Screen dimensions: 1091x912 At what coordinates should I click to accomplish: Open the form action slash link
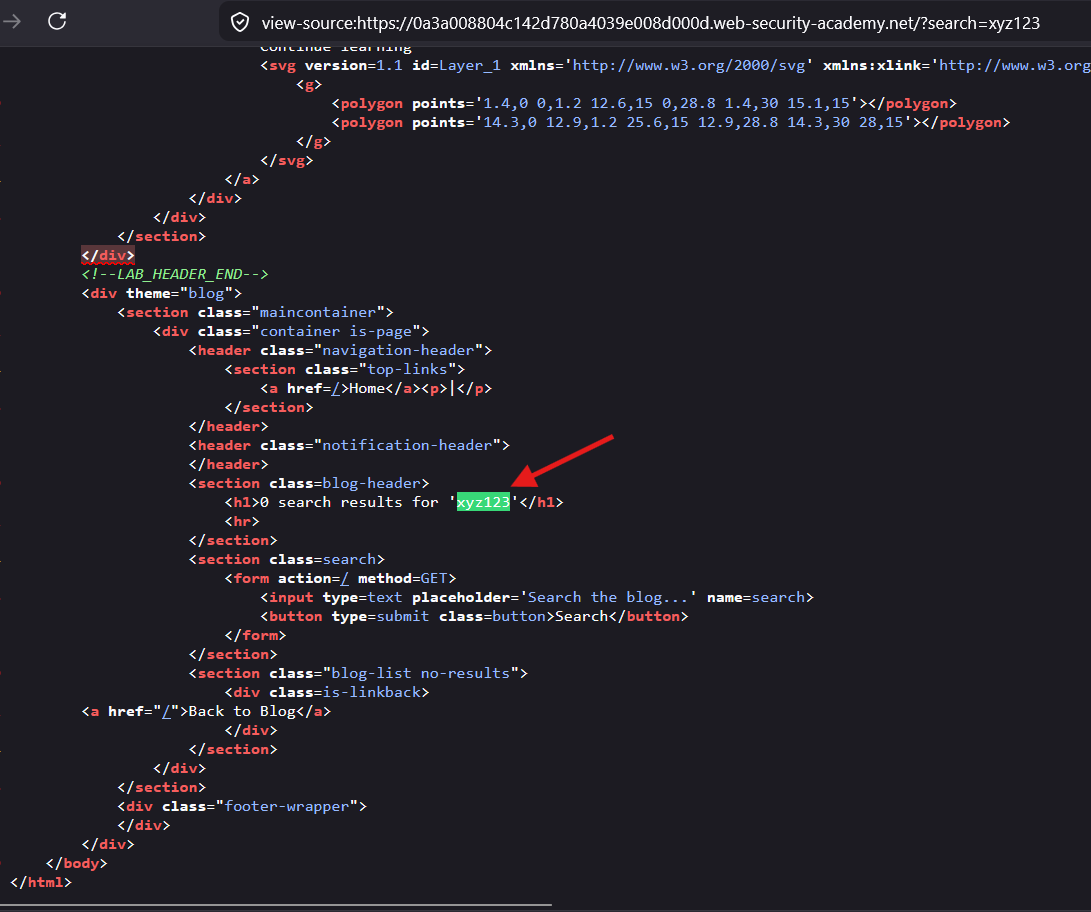pyautogui.click(x=344, y=579)
